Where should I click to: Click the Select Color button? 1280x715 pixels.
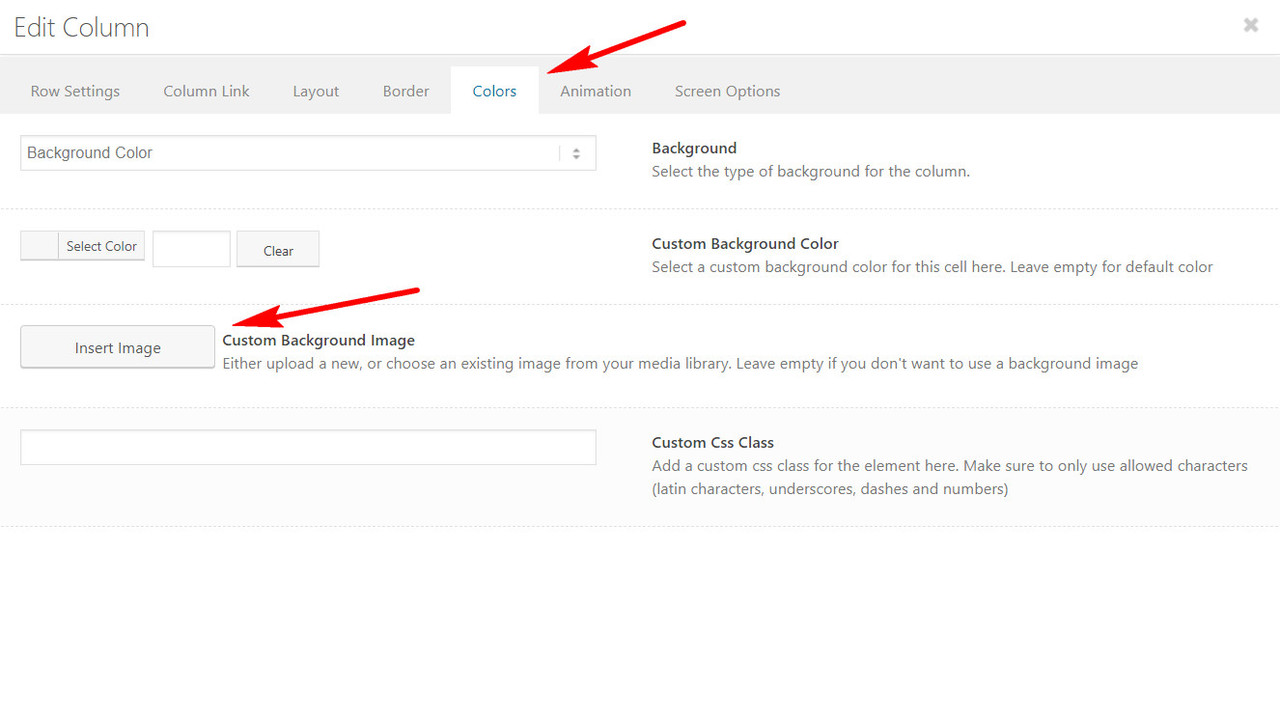[x=101, y=246]
